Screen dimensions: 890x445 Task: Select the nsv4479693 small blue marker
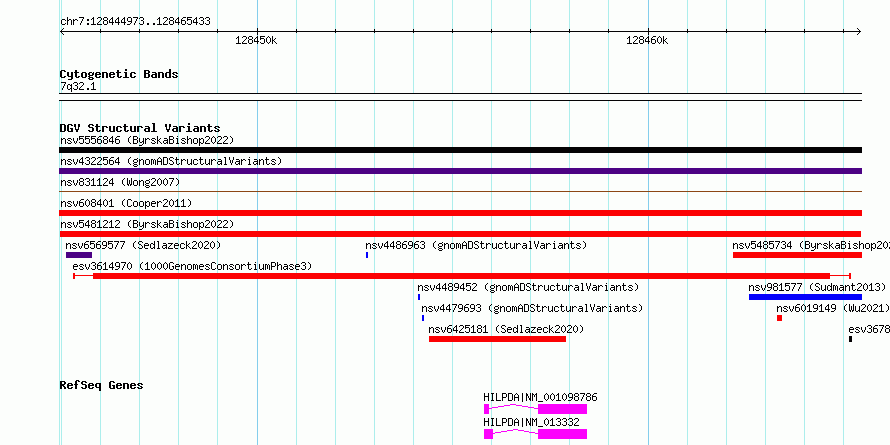coord(423,318)
